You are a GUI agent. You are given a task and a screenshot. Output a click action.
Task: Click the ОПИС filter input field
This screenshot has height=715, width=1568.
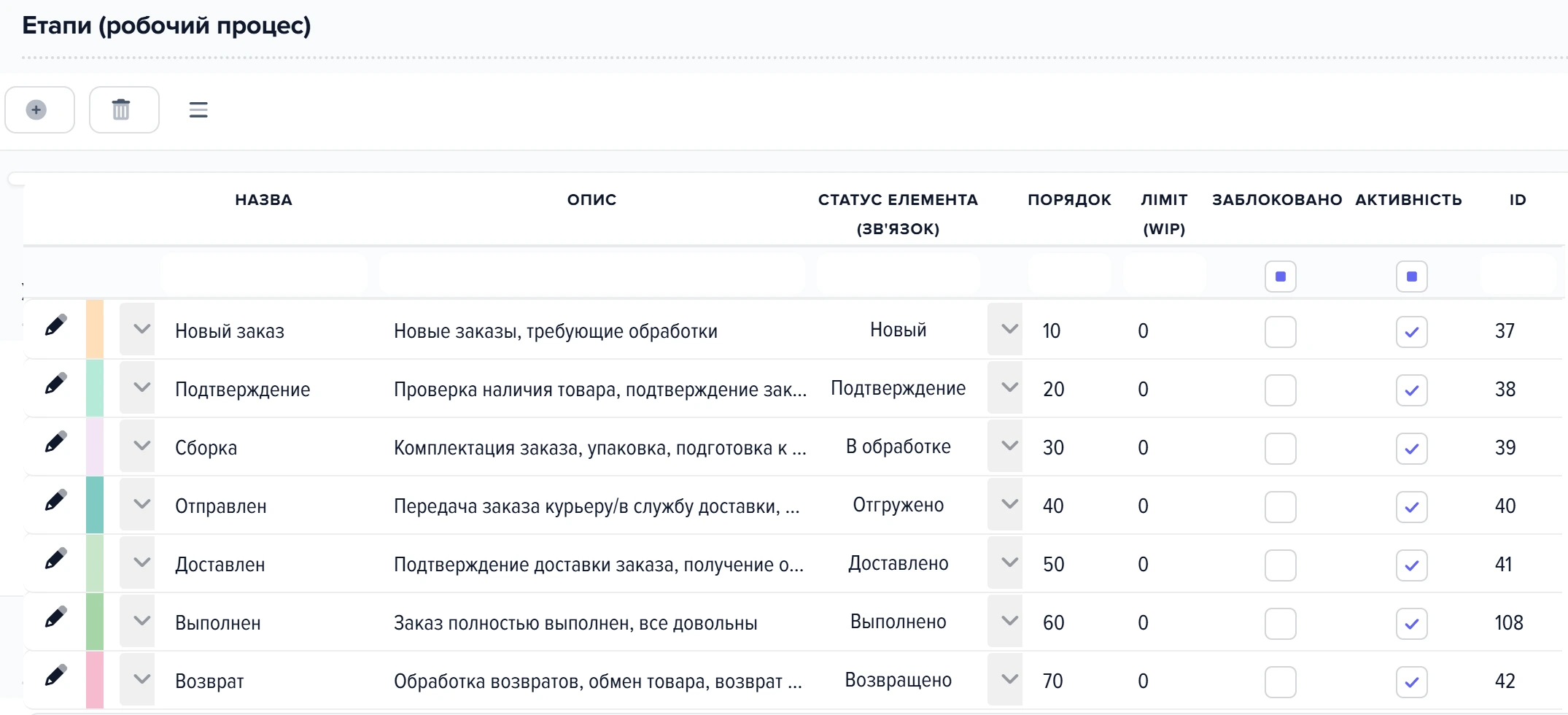point(592,275)
